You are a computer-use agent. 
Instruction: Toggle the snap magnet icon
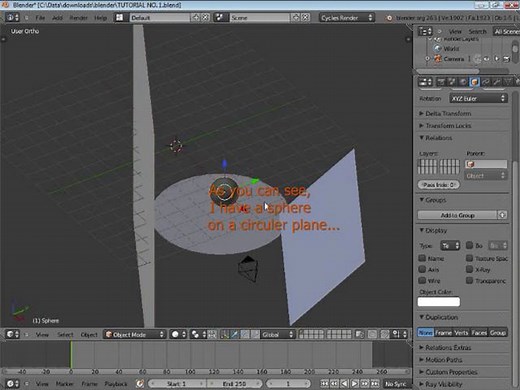point(384,334)
